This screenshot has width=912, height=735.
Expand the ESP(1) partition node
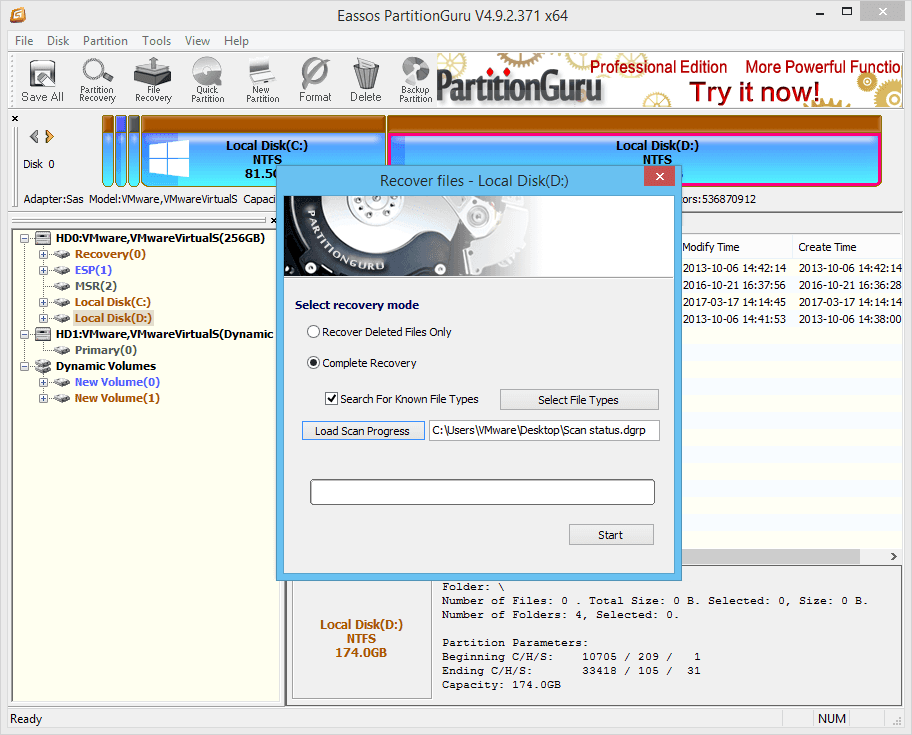(x=43, y=270)
